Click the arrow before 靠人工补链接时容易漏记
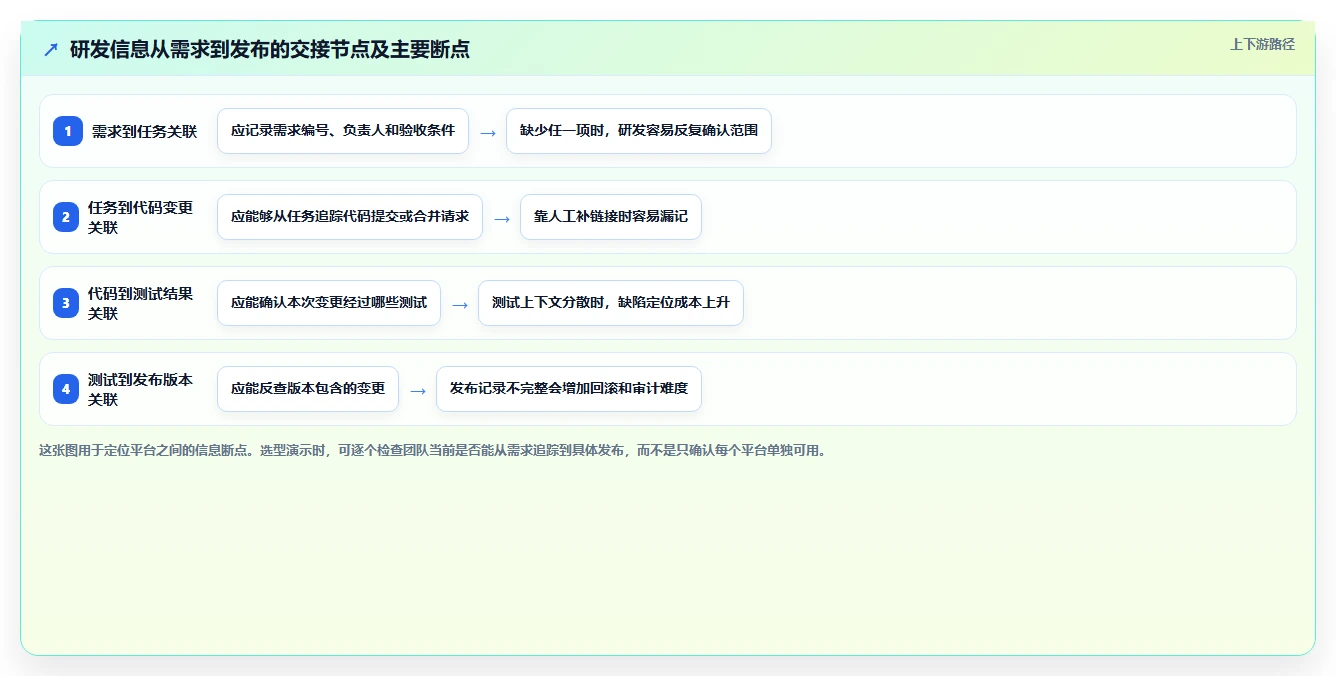Screen dimensions: 1336x676 point(502,218)
